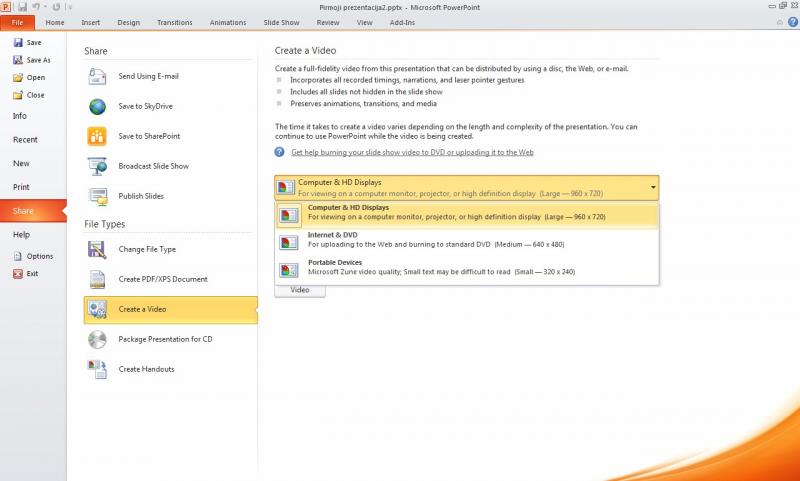Choose Create Handouts option
Screen dimensions: 800x481
[168, 369]
